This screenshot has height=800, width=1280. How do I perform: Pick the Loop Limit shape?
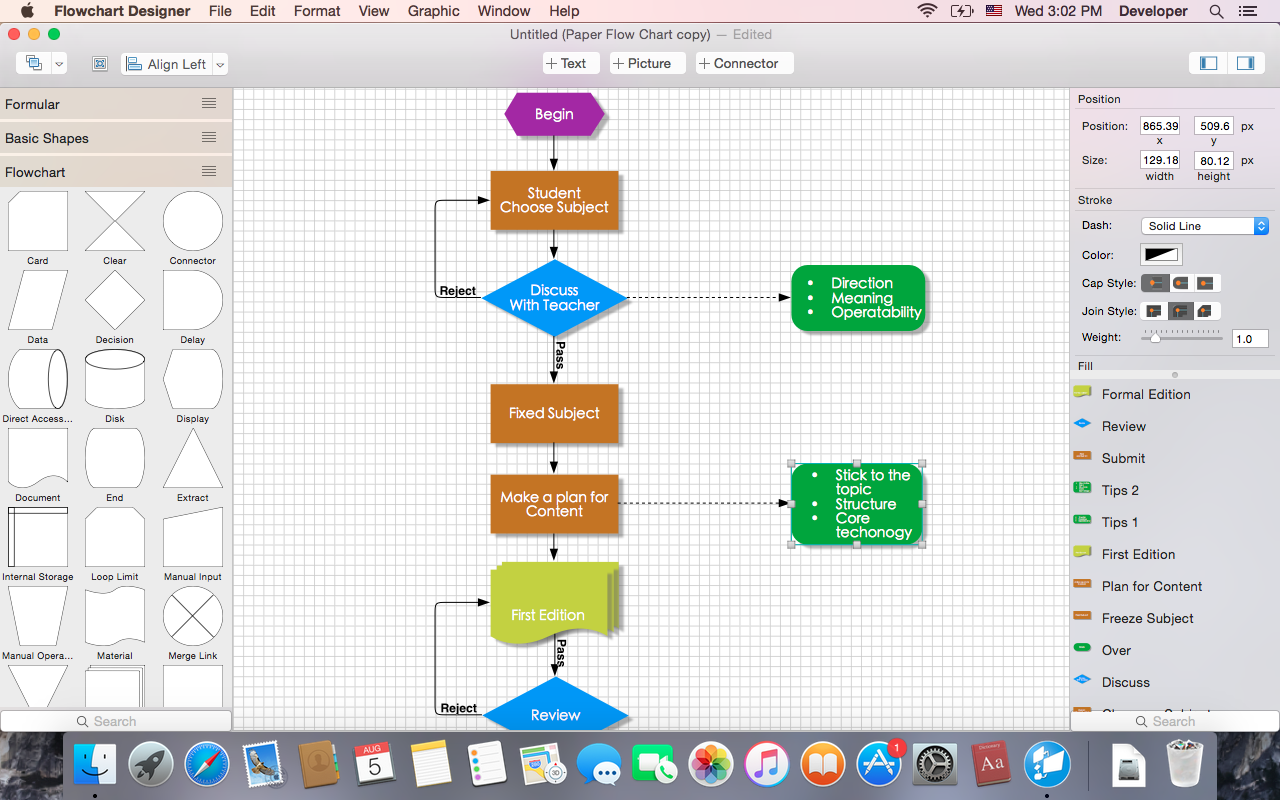click(x=115, y=537)
